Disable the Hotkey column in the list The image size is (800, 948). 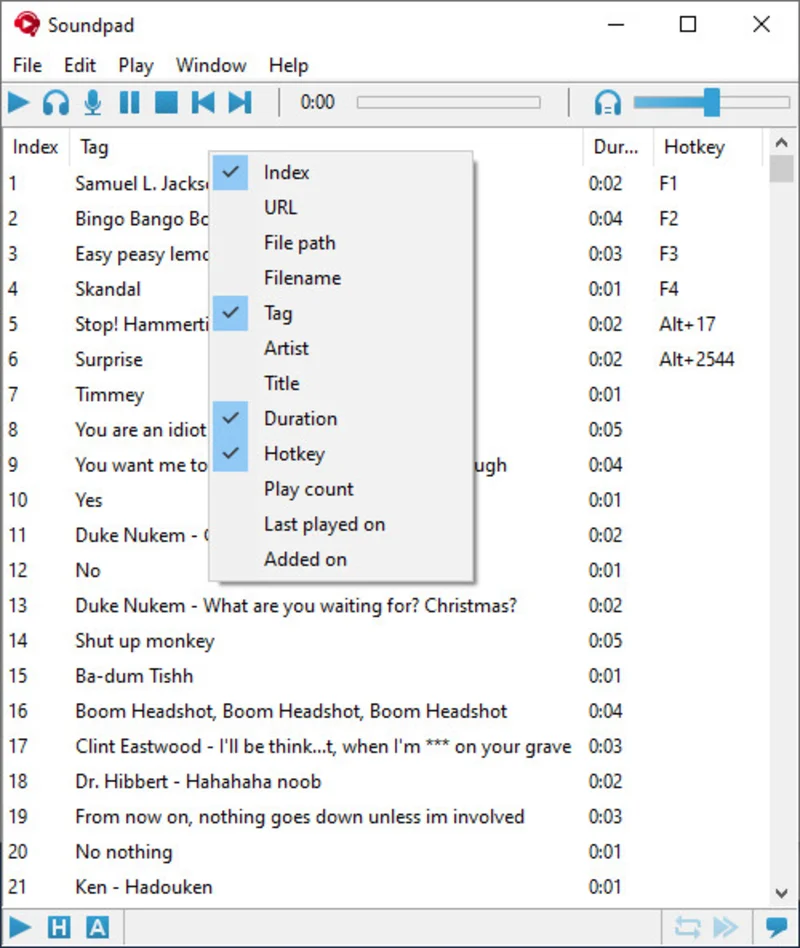(x=294, y=453)
